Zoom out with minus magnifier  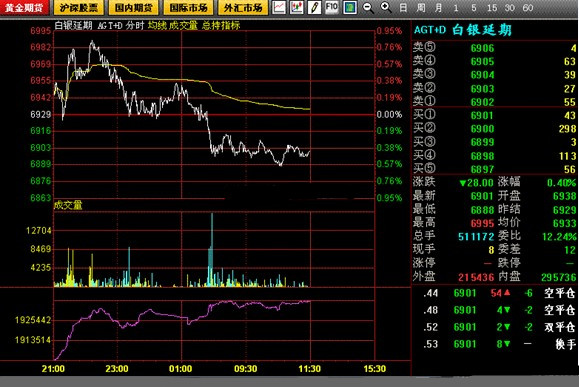point(368,7)
